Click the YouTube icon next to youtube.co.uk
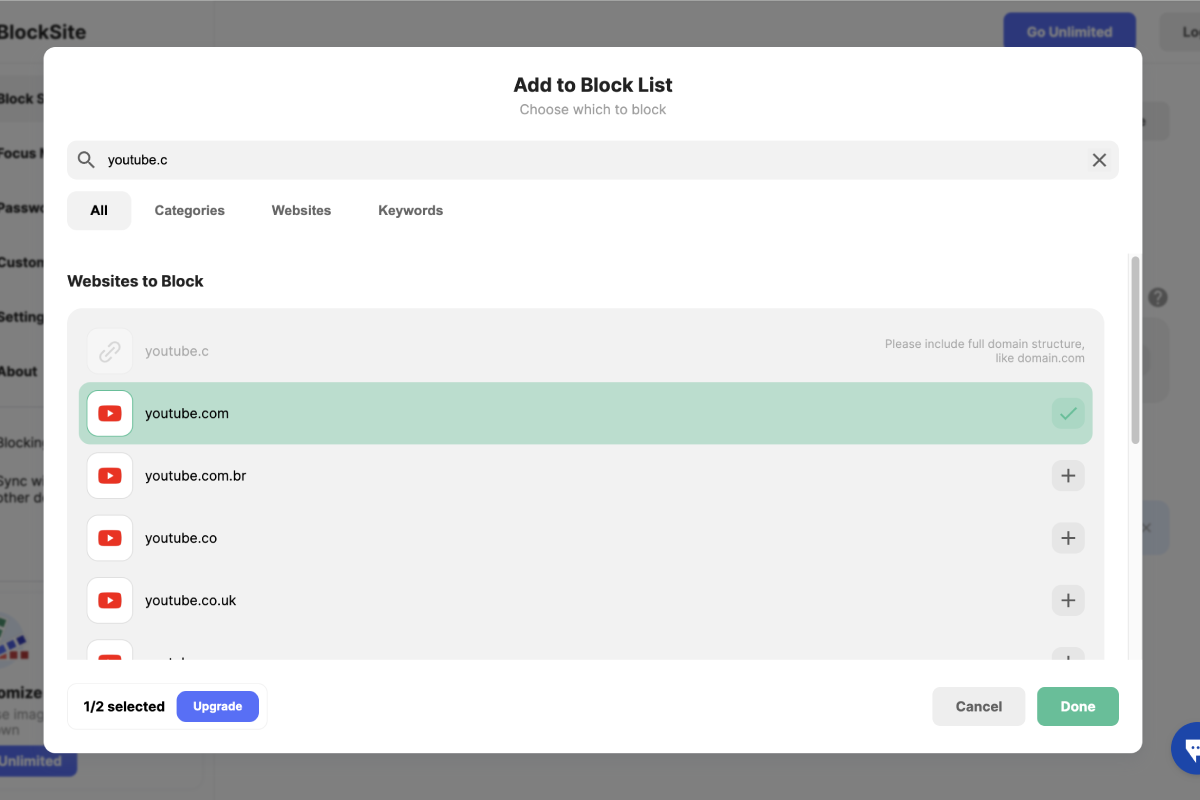Image resolution: width=1200 pixels, height=800 pixels. (109, 600)
